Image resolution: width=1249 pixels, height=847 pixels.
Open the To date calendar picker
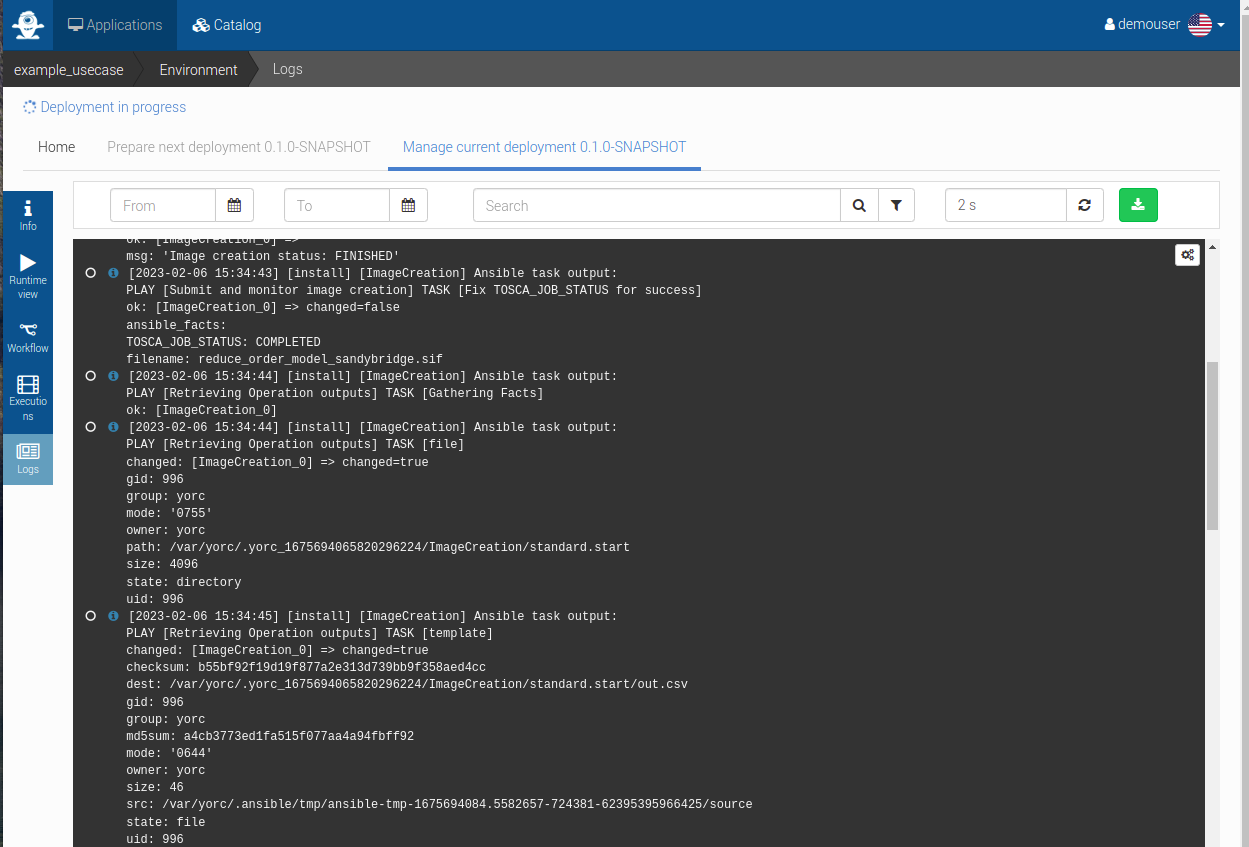[x=409, y=205]
